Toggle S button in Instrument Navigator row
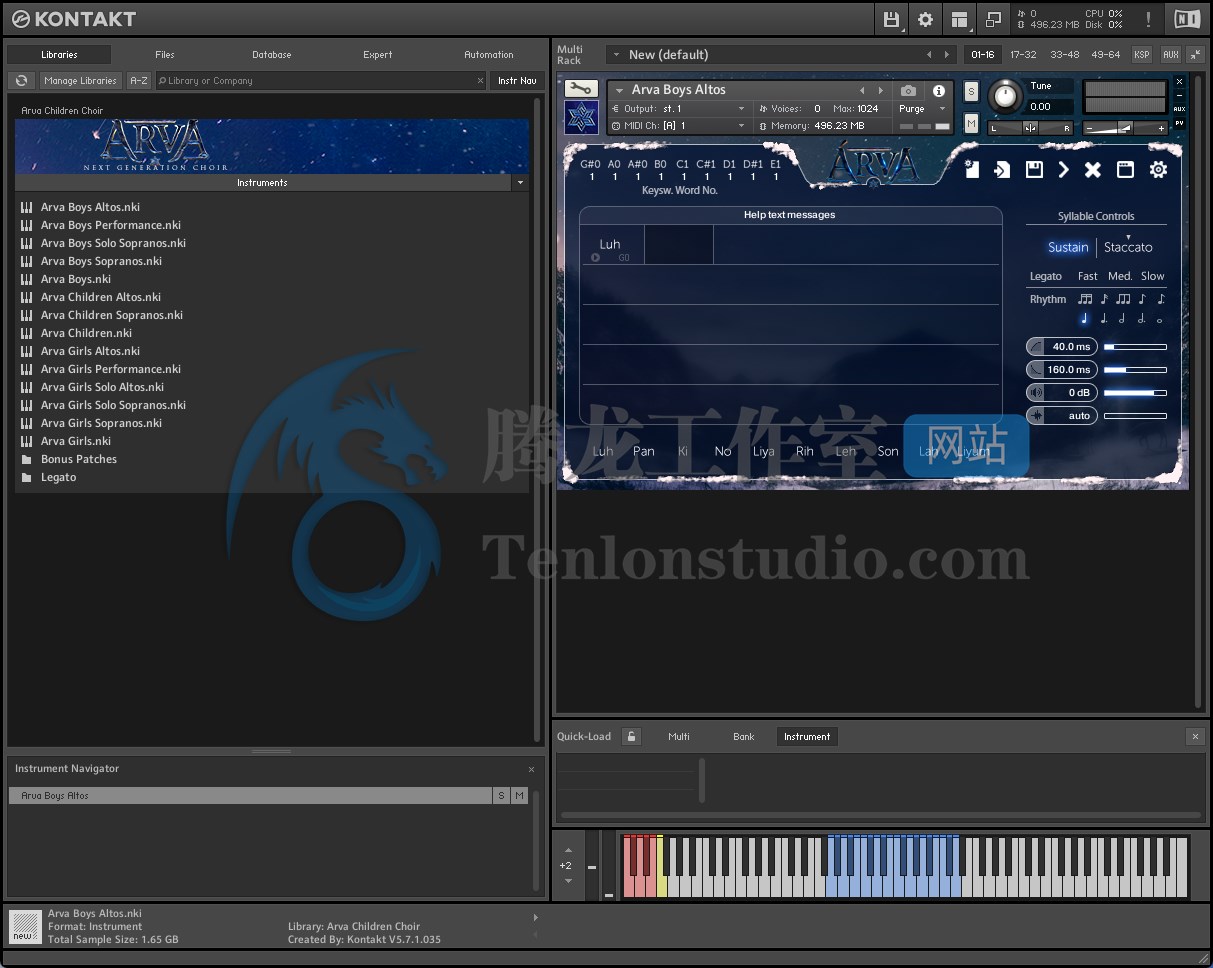Image resolution: width=1213 pixels, height=968 pixels. pyautogui.click(x=500, y=795)
